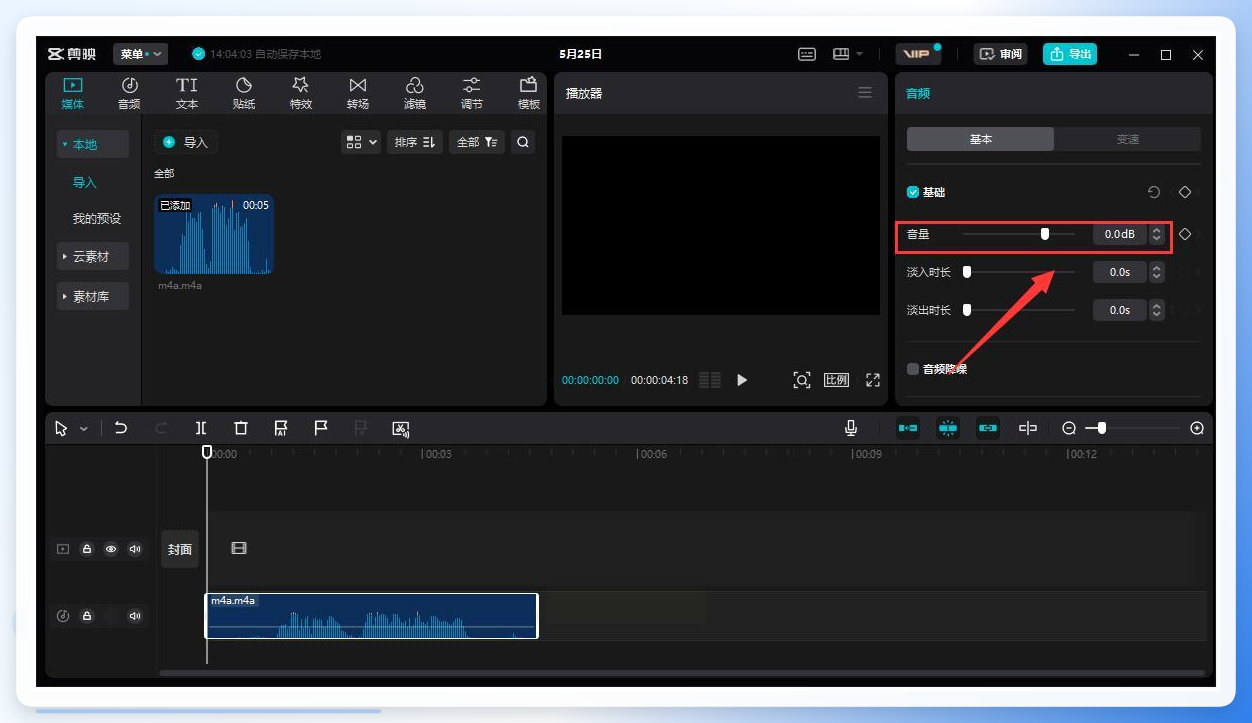Enable the 音频降噪 noise reduction checkbox
The width and height of the screenshot is (1252, 723).
pyautogui.click(x=913, y=369)
